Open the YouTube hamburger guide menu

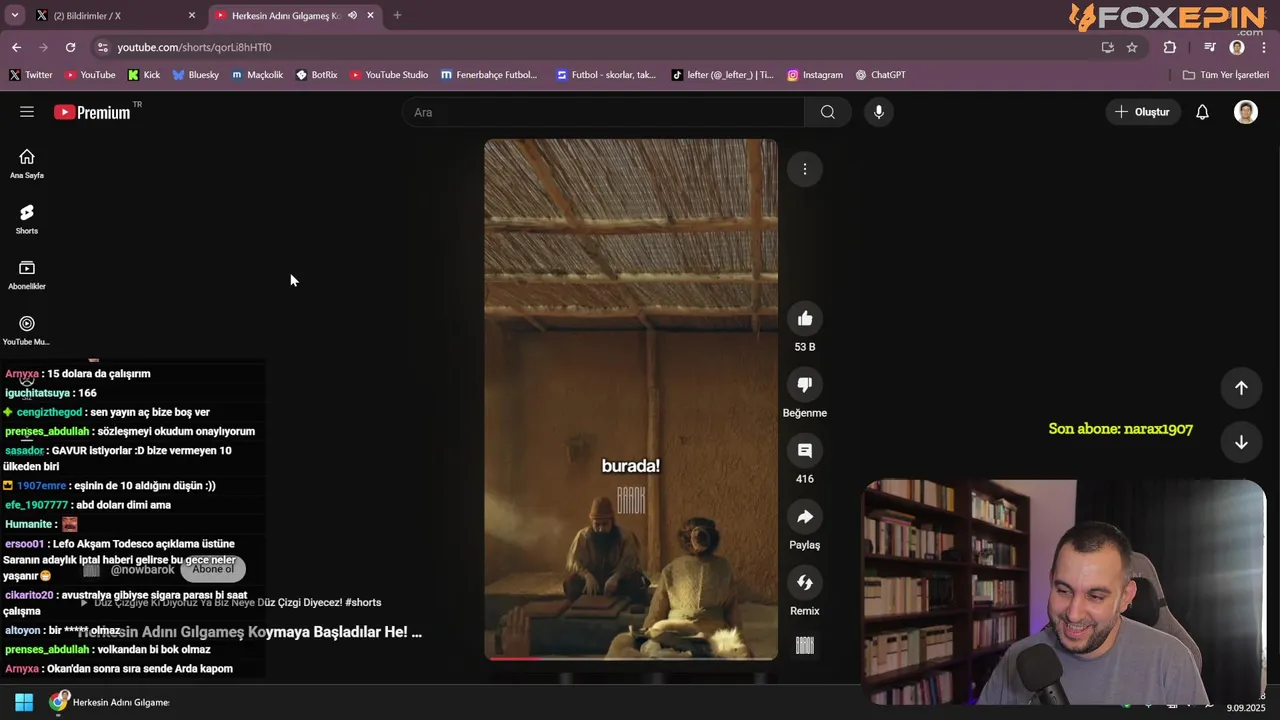(x=27, y=112)
